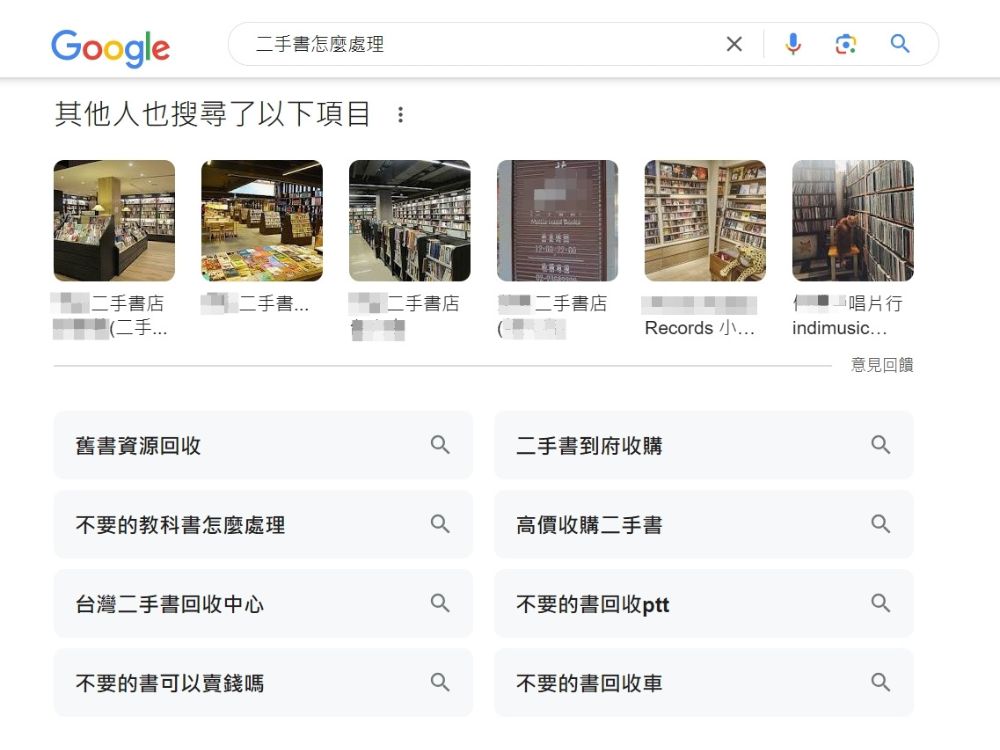Click 意見回饋 feedback link

(882, 365)
